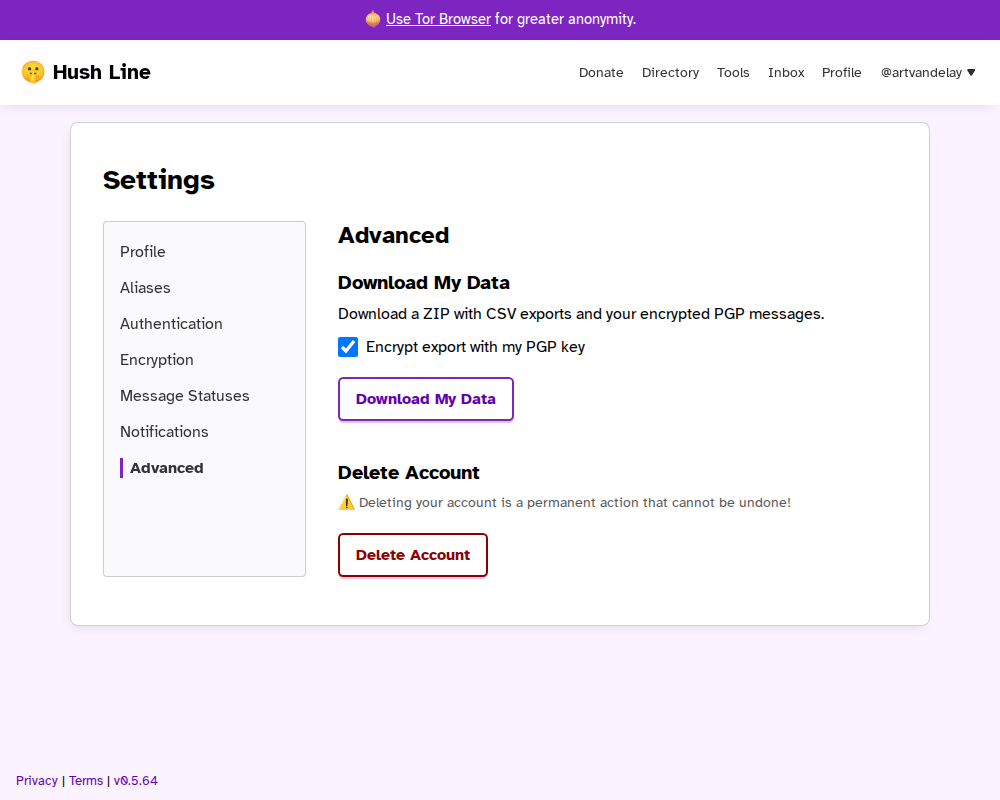Viewport: 1000px width, 800px height.
Task: Uncheck "Encrypt export with my PGP key"
Action: click(x=347, y=347)
